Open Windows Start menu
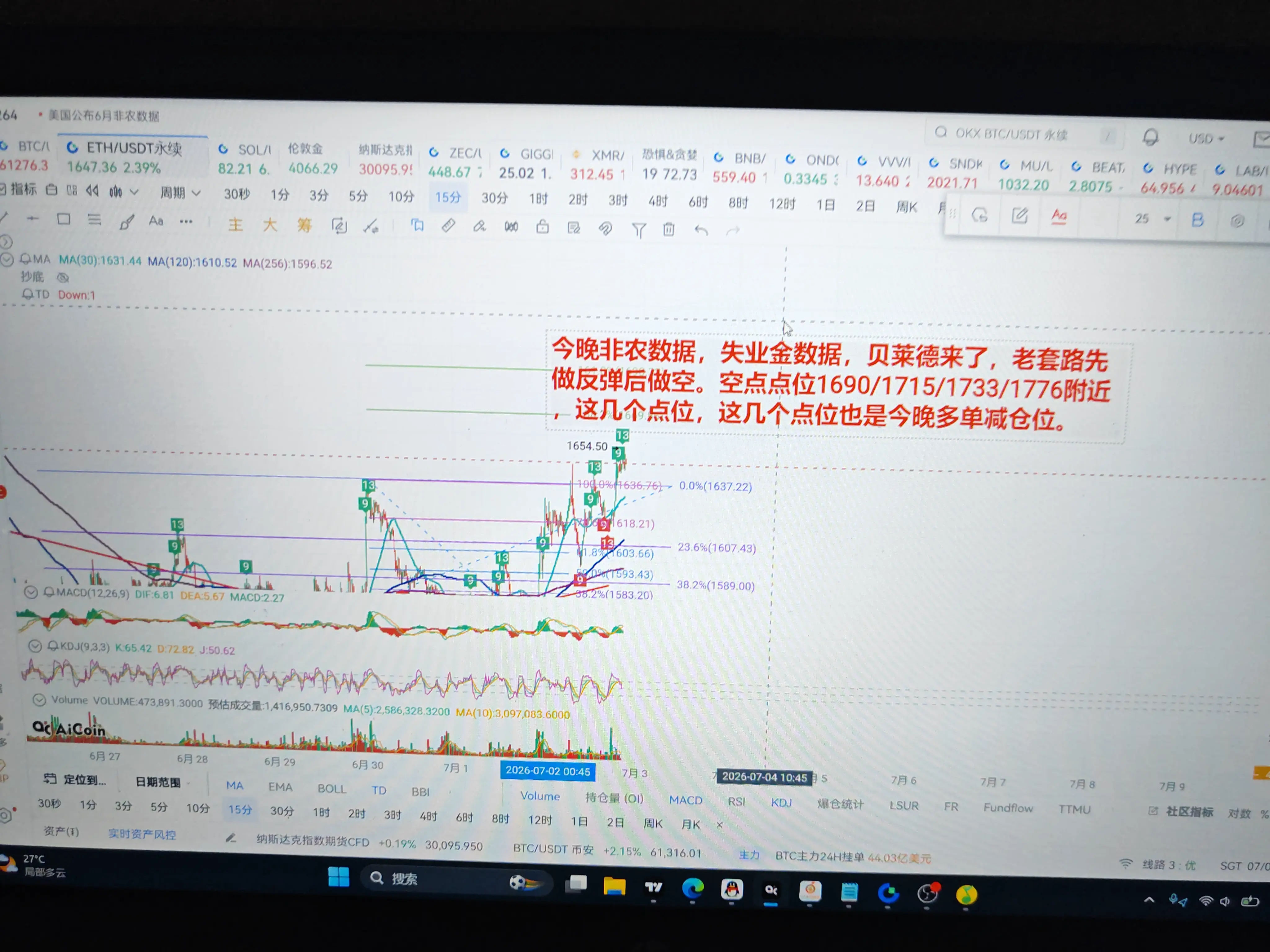The height and width of the screenshot is (952, 1270). pos(339,877)
